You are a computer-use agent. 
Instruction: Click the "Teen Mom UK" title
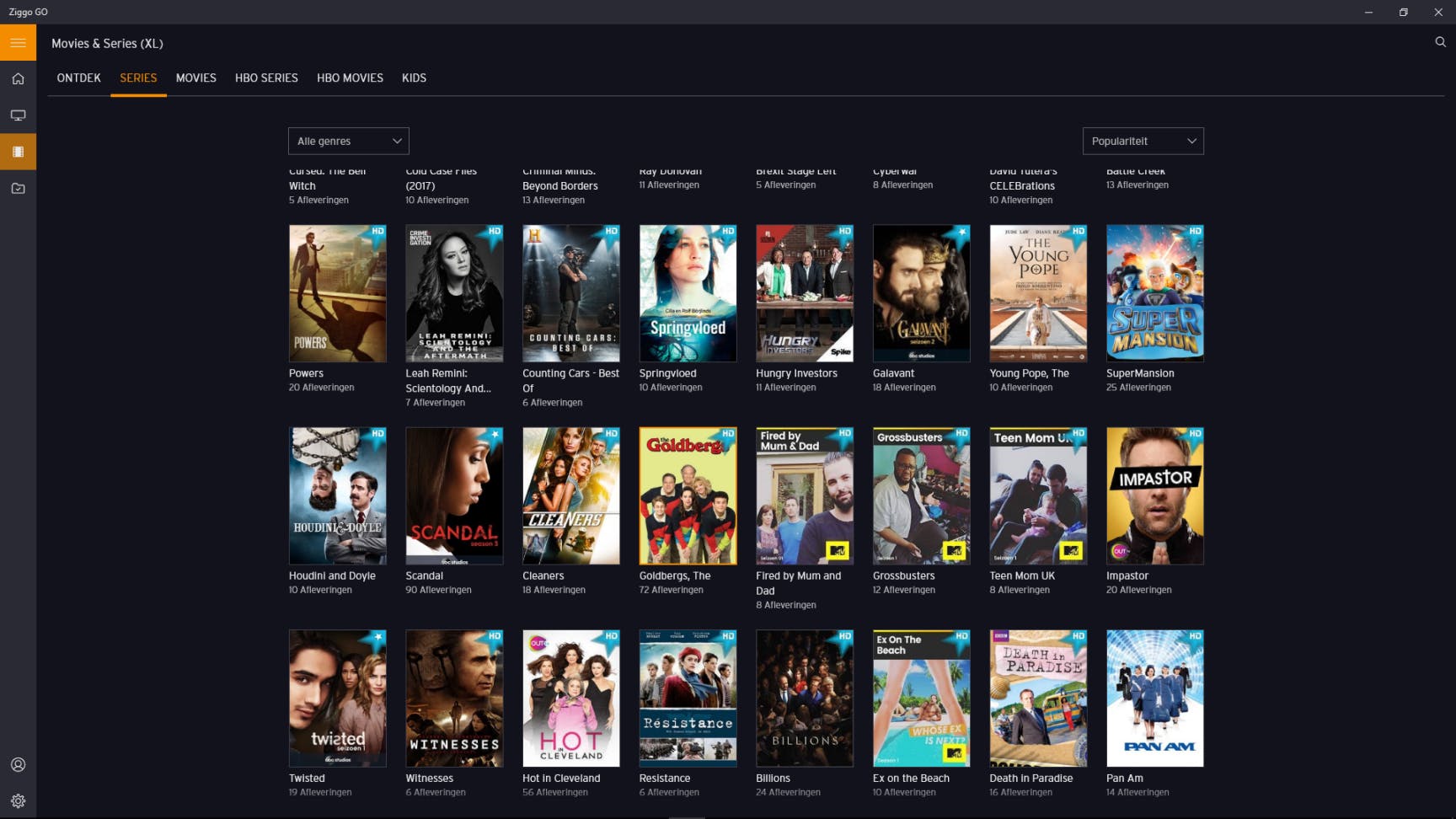click(x=1022, y=576)
